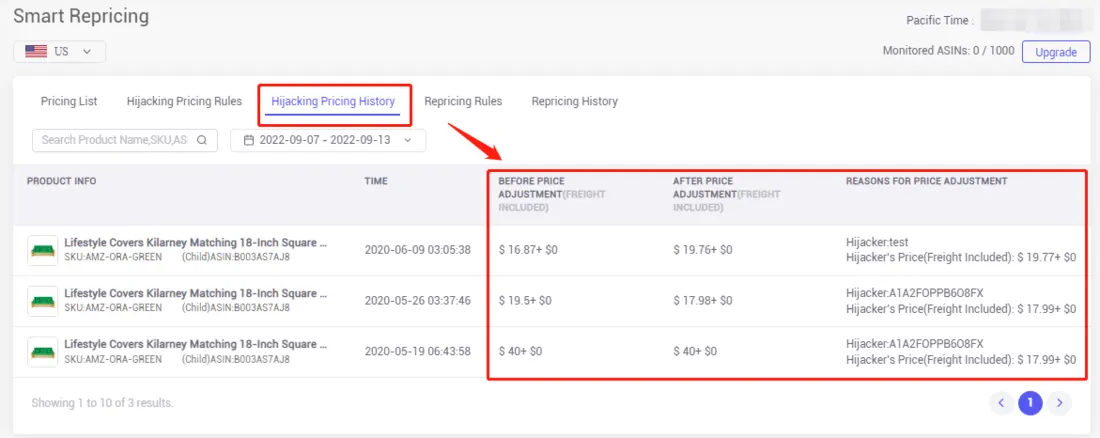Open product title in 2020-05-19 06:43:58 row

[x=196, y=345]
